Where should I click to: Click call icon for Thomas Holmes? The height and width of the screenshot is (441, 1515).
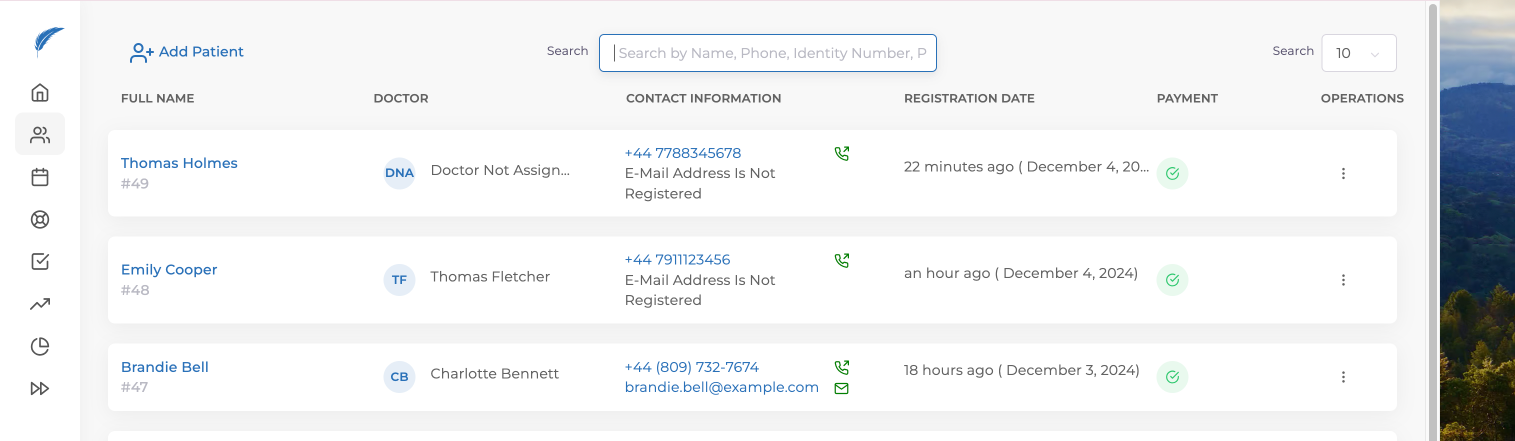(x=841, y=154)
